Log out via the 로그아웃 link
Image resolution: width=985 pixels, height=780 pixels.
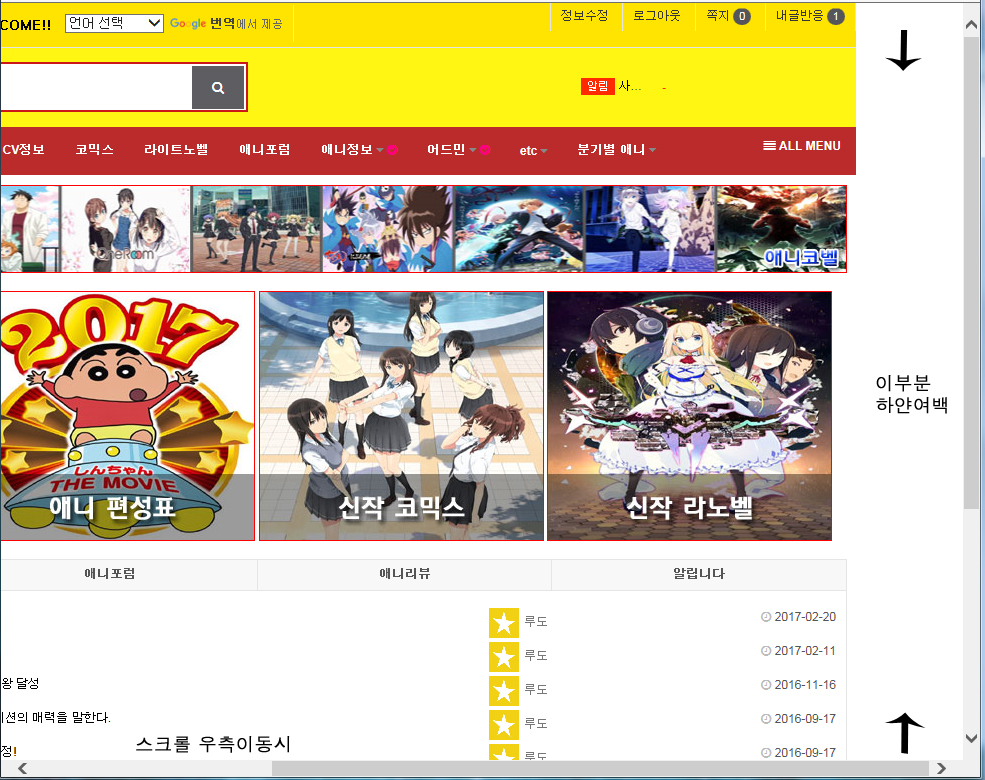(x=656, y=16)
